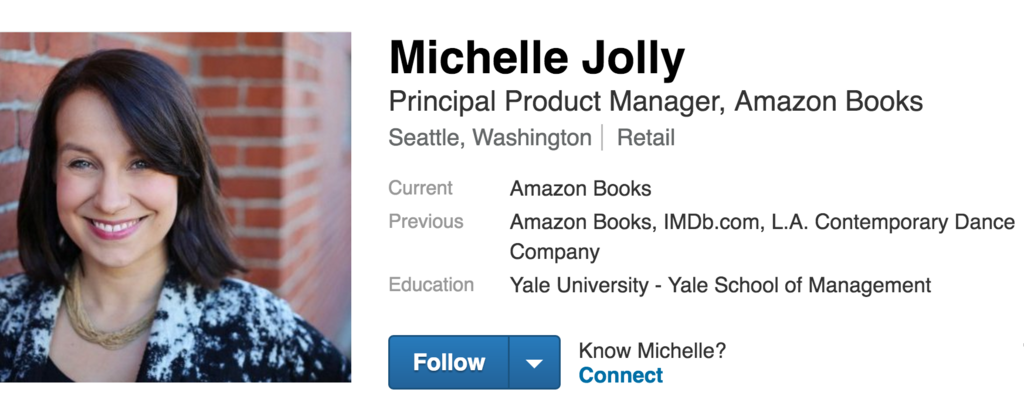The image size is (1024, 420).
Task: Click the "Know Michelle?" text
Action: point(652,351)
